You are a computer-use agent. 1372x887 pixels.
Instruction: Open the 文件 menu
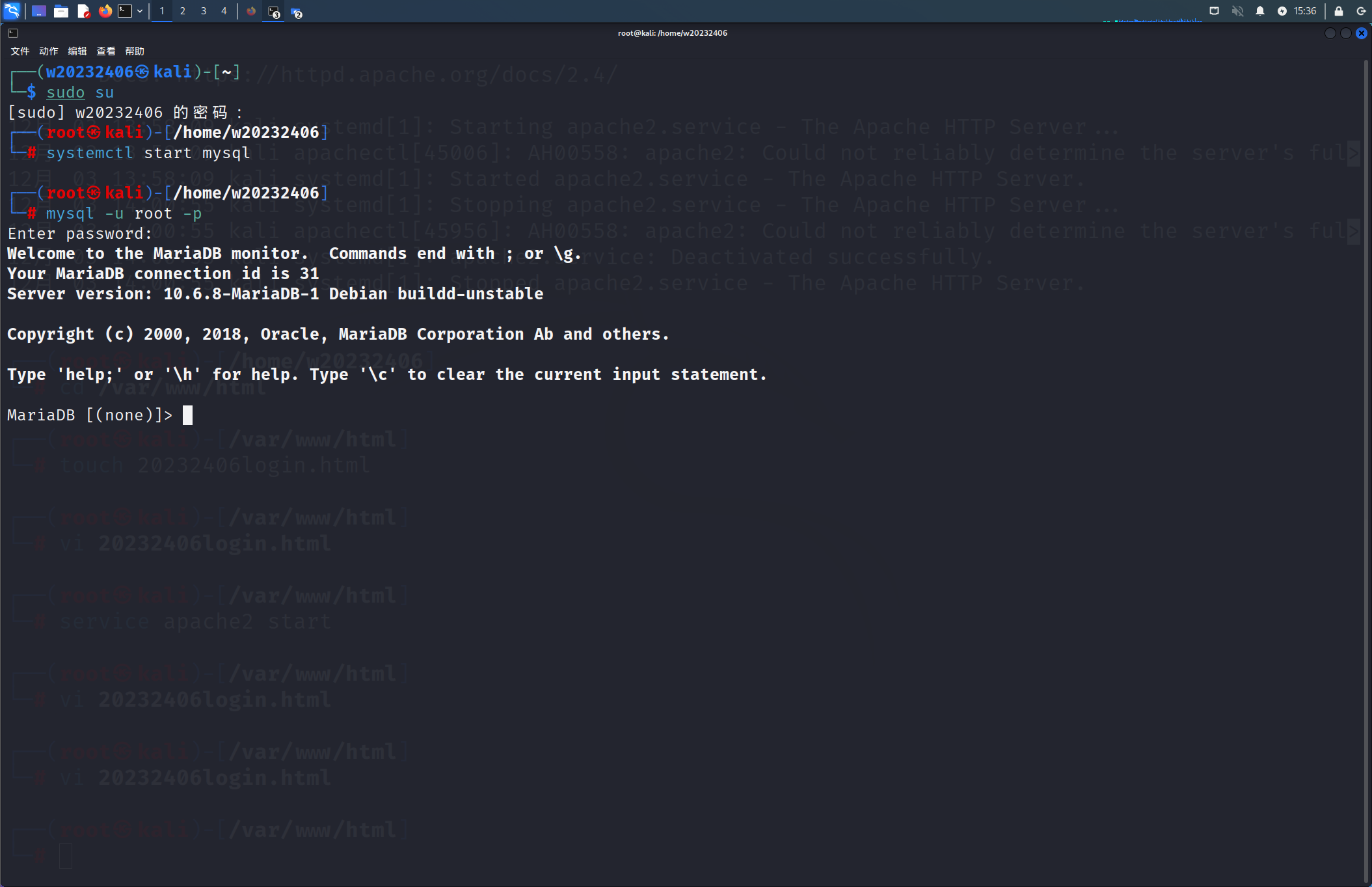pos(20,51)
